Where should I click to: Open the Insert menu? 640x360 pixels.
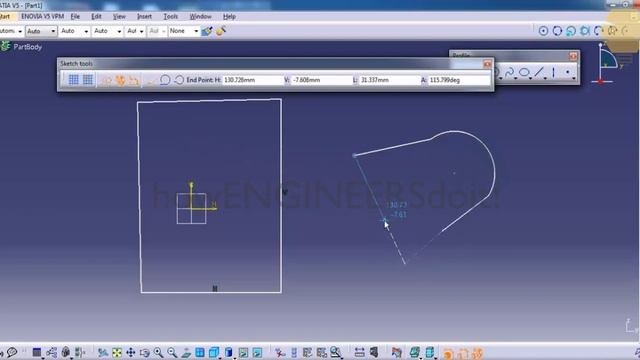tap(144, 16)
